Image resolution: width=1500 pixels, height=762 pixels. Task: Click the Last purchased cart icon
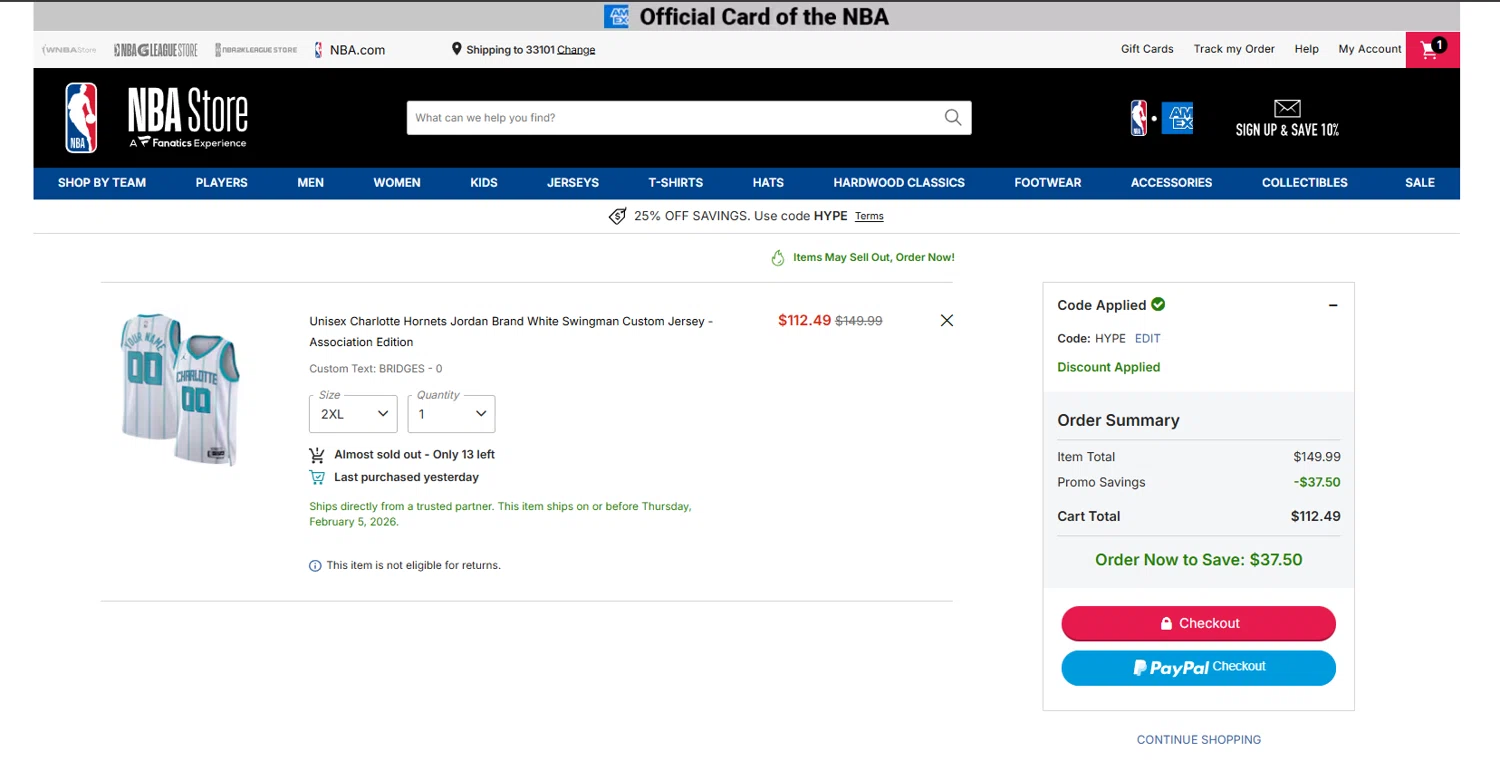[317, 477]
